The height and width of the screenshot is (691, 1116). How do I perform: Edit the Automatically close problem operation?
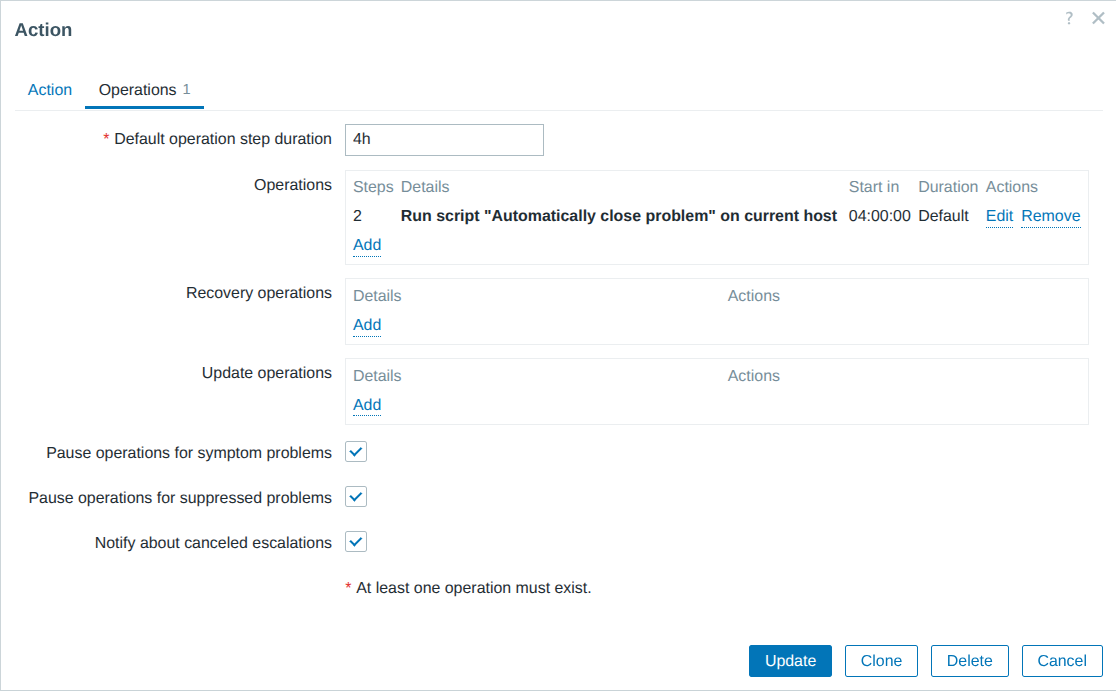click(x=999, y=216)
